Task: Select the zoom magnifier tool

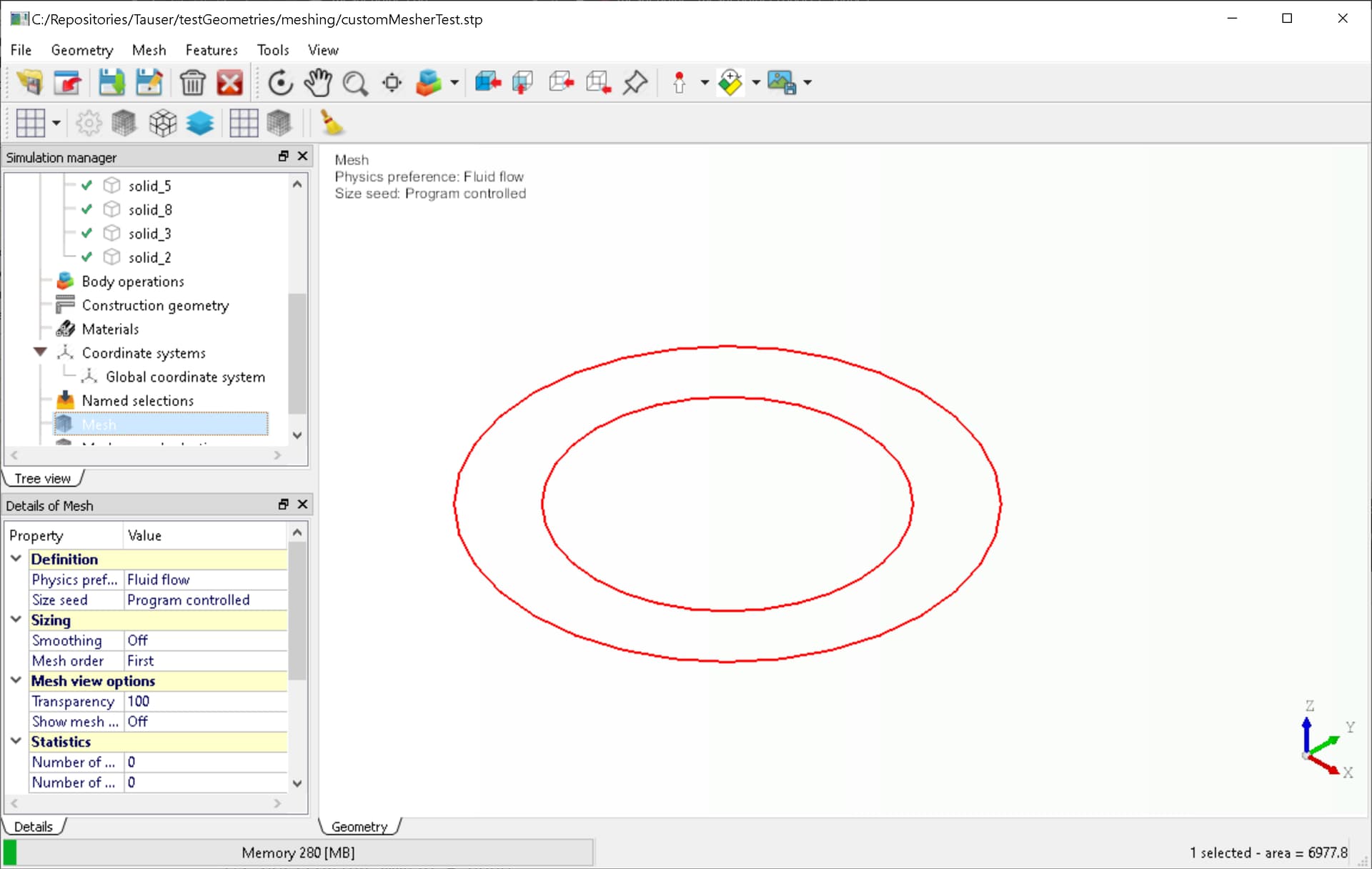Action: tap(355, 83)
